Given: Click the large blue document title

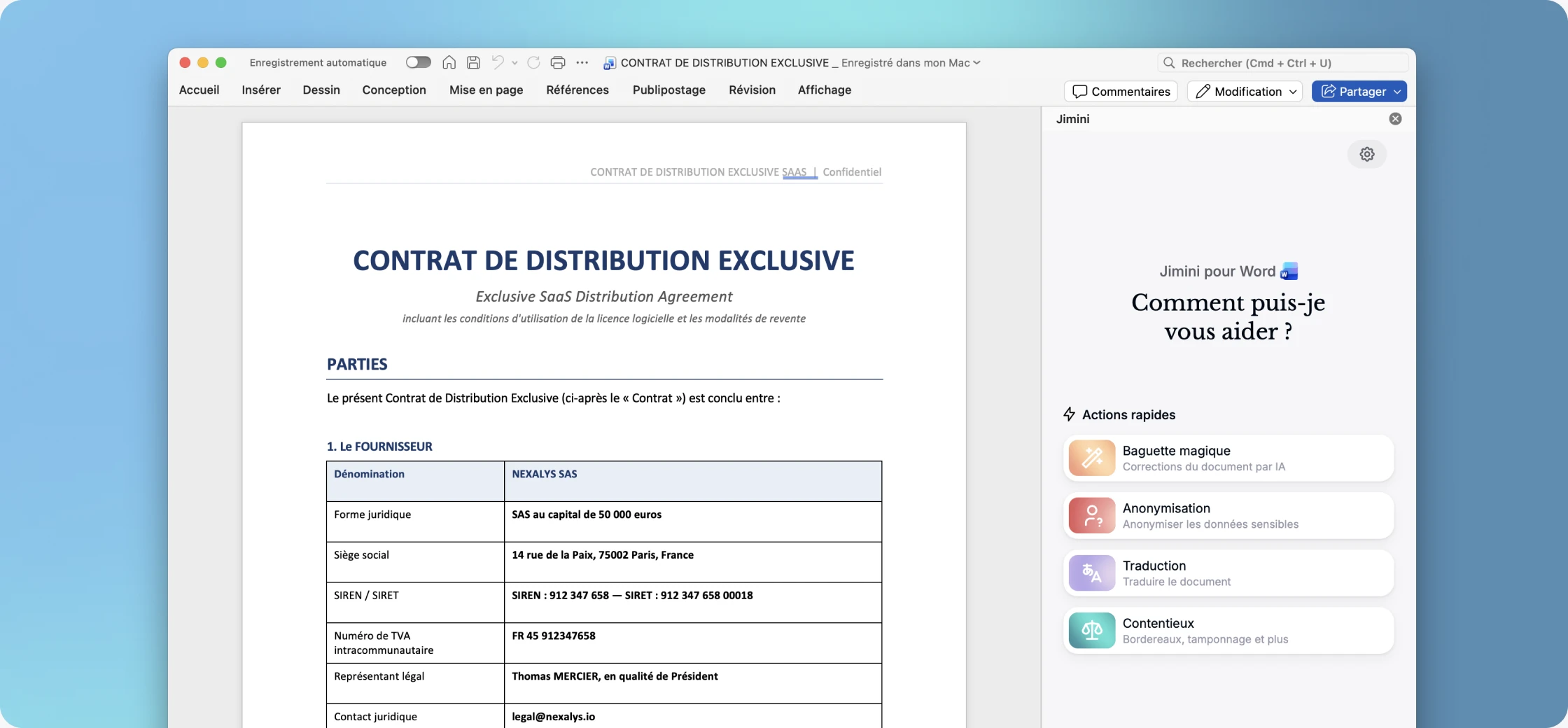Looking at the screenshot, I should coord(603,260).
